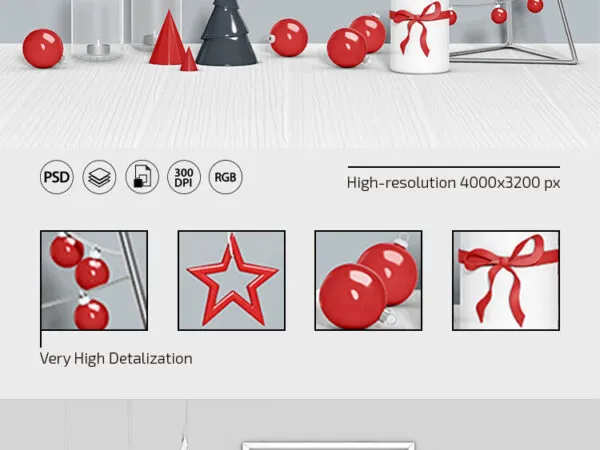Select the 'Very High Detalization' caption
600x450 pixels.
tap(116, 359)
